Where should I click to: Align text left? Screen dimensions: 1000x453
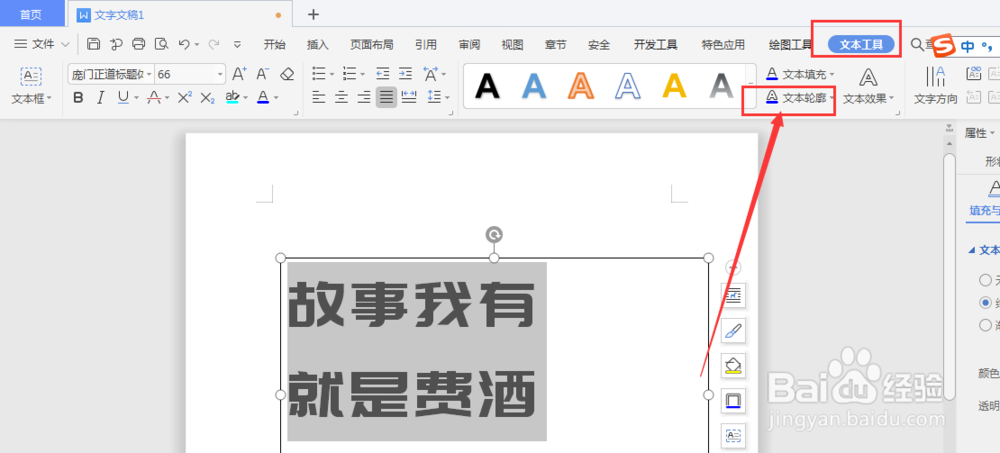[319, 98]
